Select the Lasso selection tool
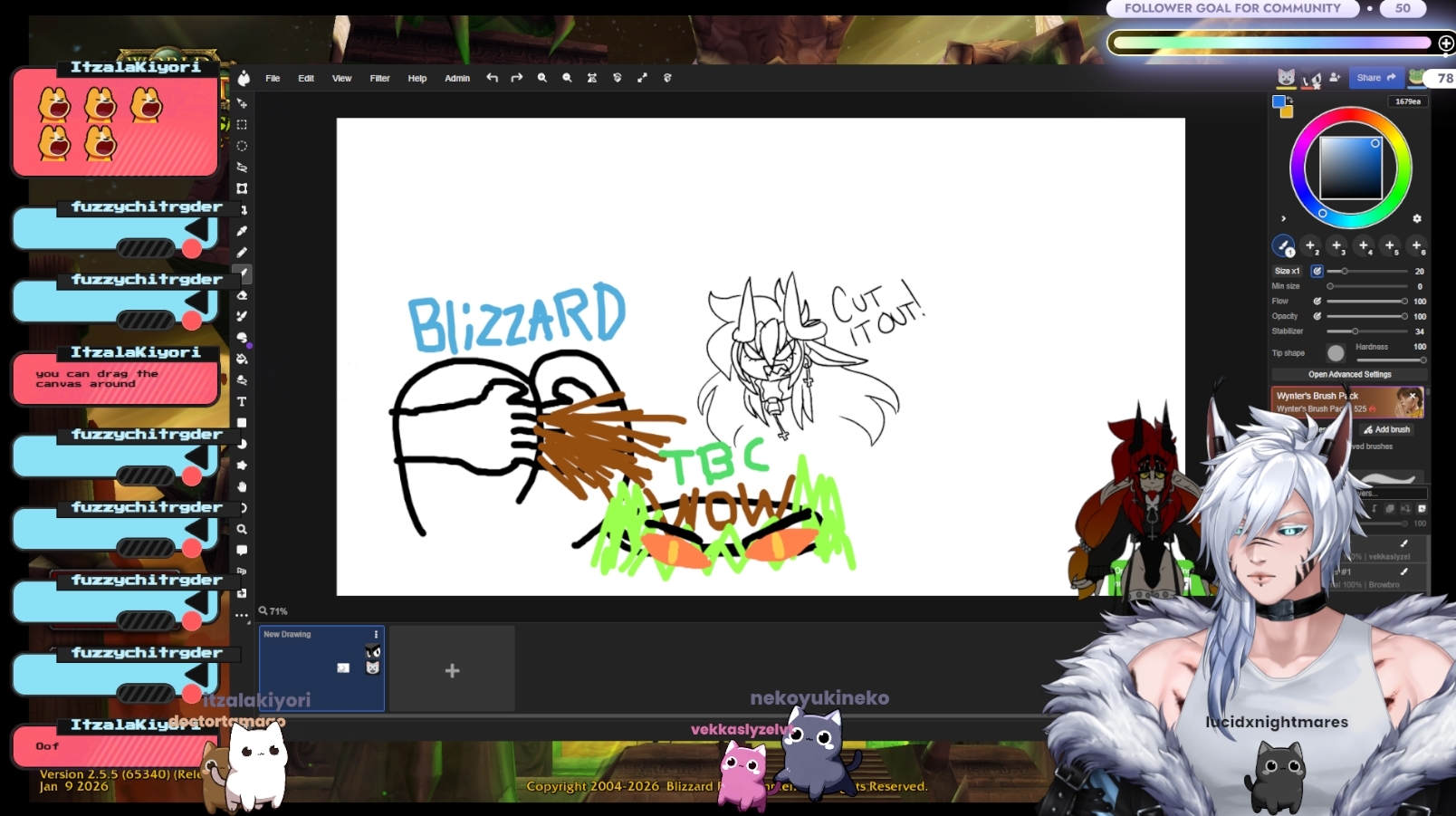1456x816 pixels. tap(242, 167)
